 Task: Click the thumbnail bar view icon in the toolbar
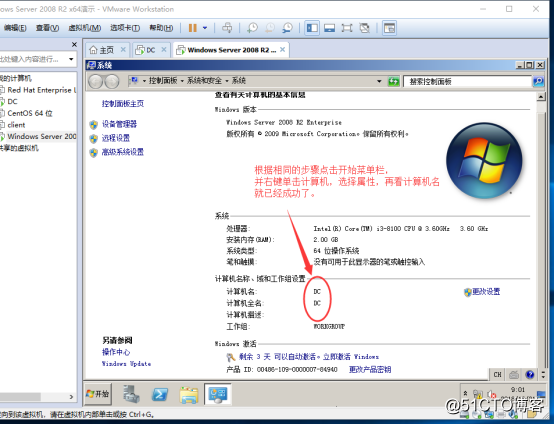pyautogui.click(x=389, y=28)
